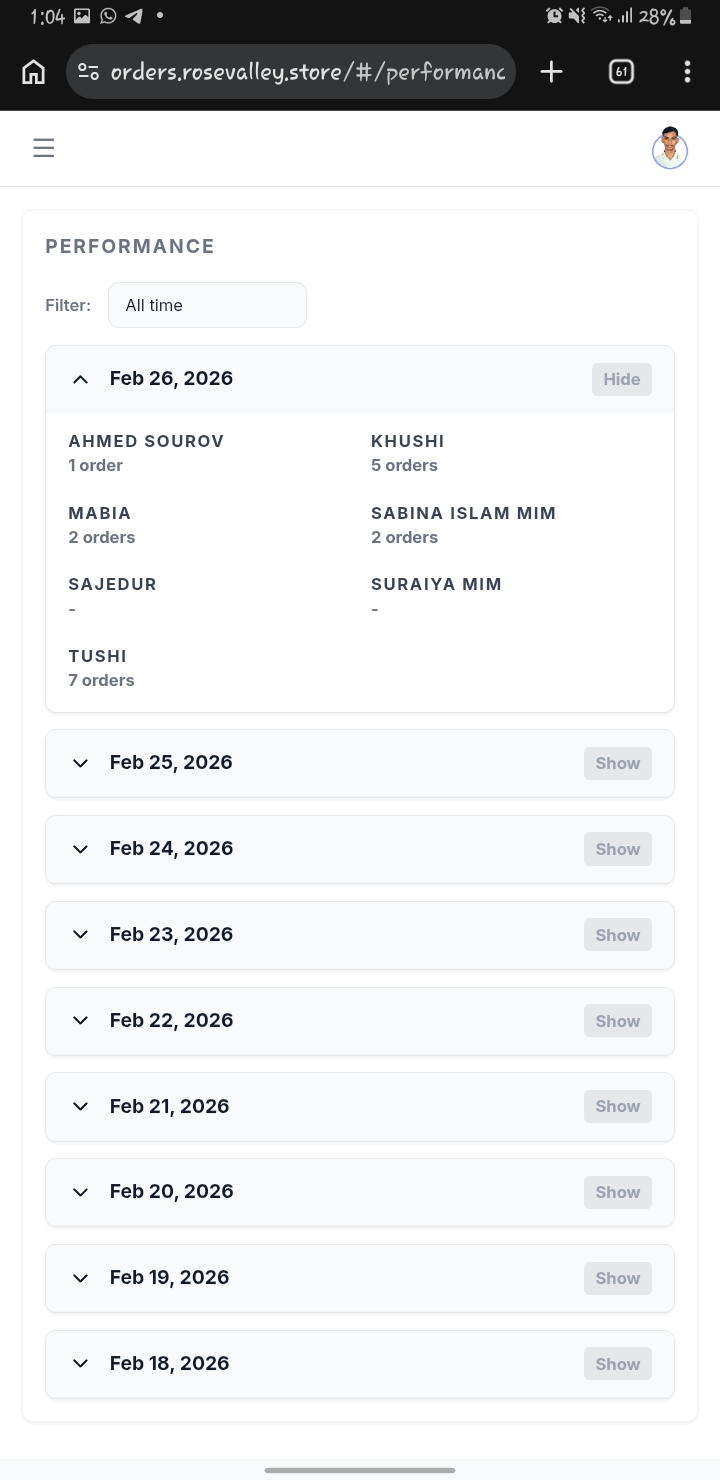Go to browser home page
This screenshot has height=1480, width=720.
[x=33, y=72]
